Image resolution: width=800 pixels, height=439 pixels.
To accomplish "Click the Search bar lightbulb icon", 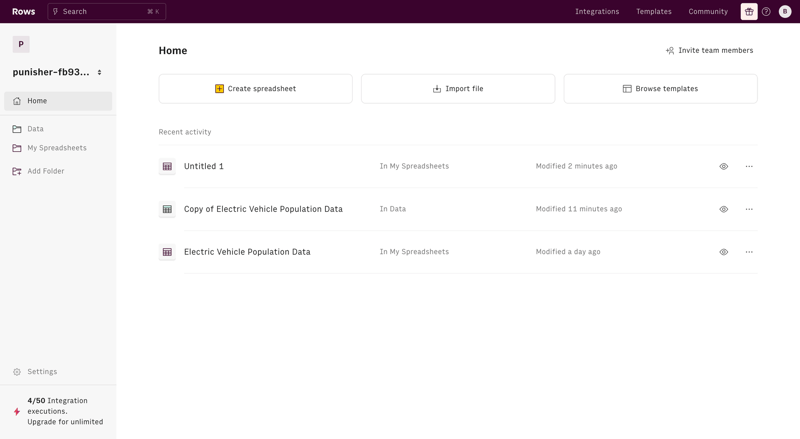I will pos(56,11).
